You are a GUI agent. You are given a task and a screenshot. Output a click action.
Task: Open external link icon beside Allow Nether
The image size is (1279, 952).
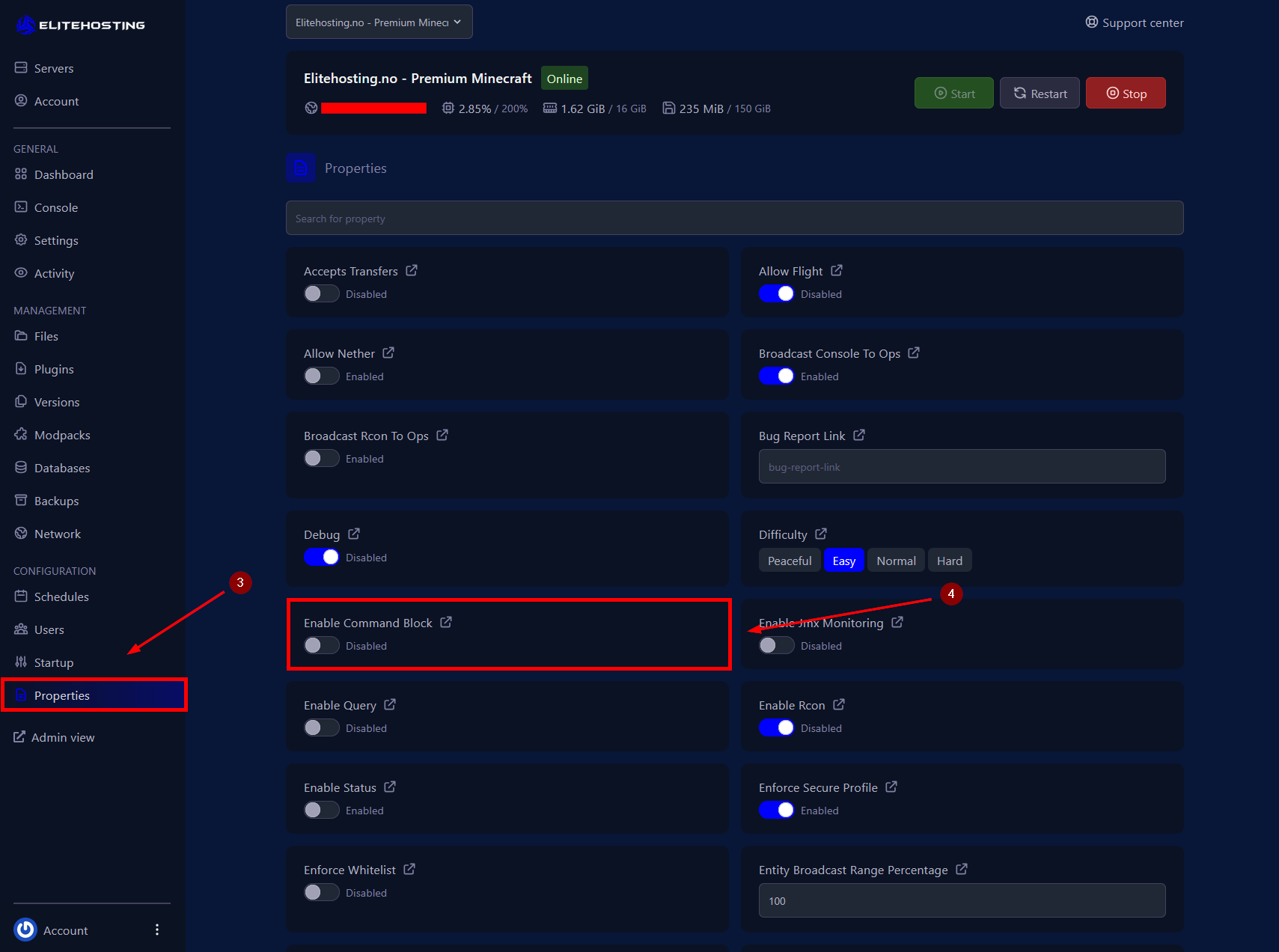pyautogui.click(x=388, y=353)
